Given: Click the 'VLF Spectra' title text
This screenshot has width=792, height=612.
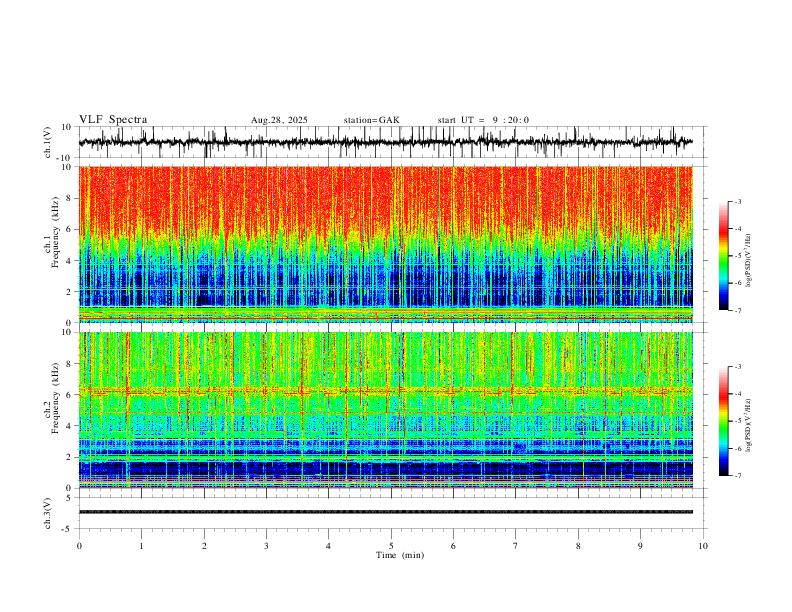Looking at the screenshot, I should click(113, 120).
